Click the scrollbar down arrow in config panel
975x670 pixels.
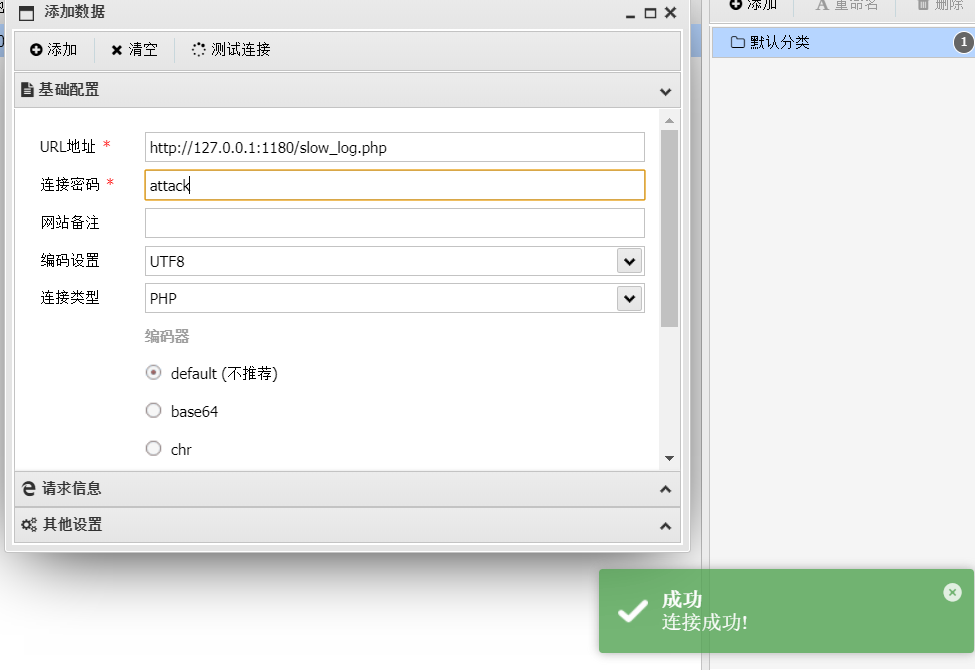coord(669,458)
